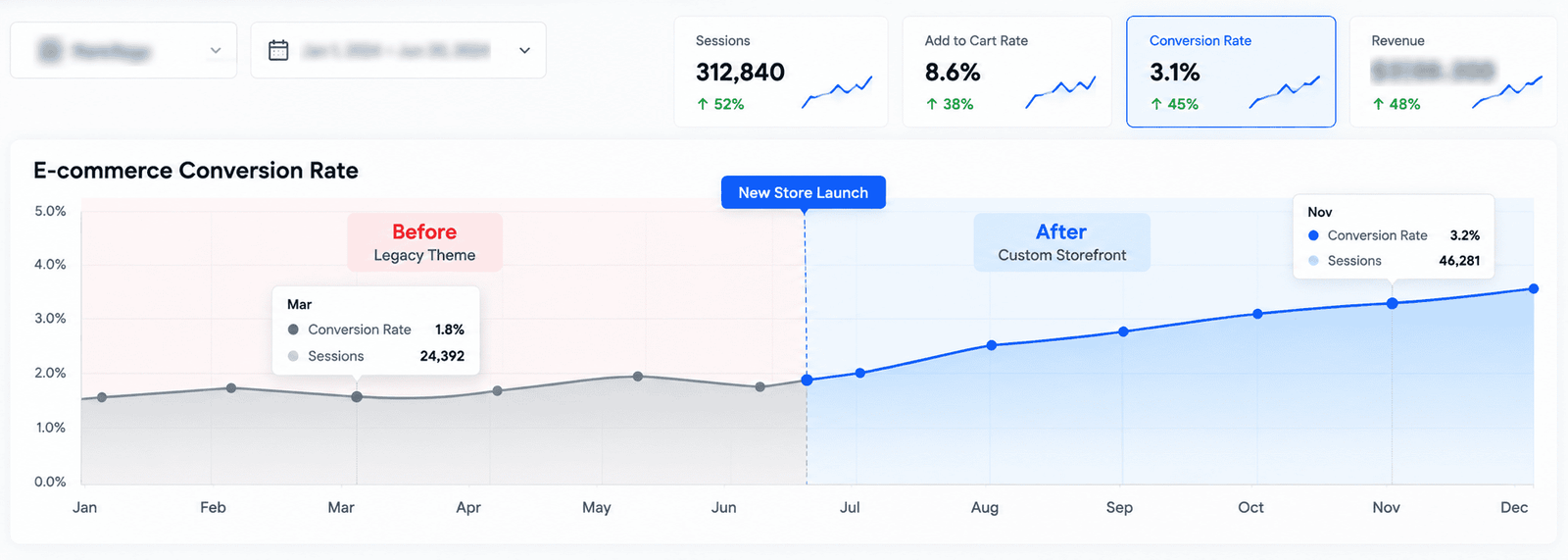Click the Dec label on the x-axis
The image size is (1568, 560).
point(1514,507)
